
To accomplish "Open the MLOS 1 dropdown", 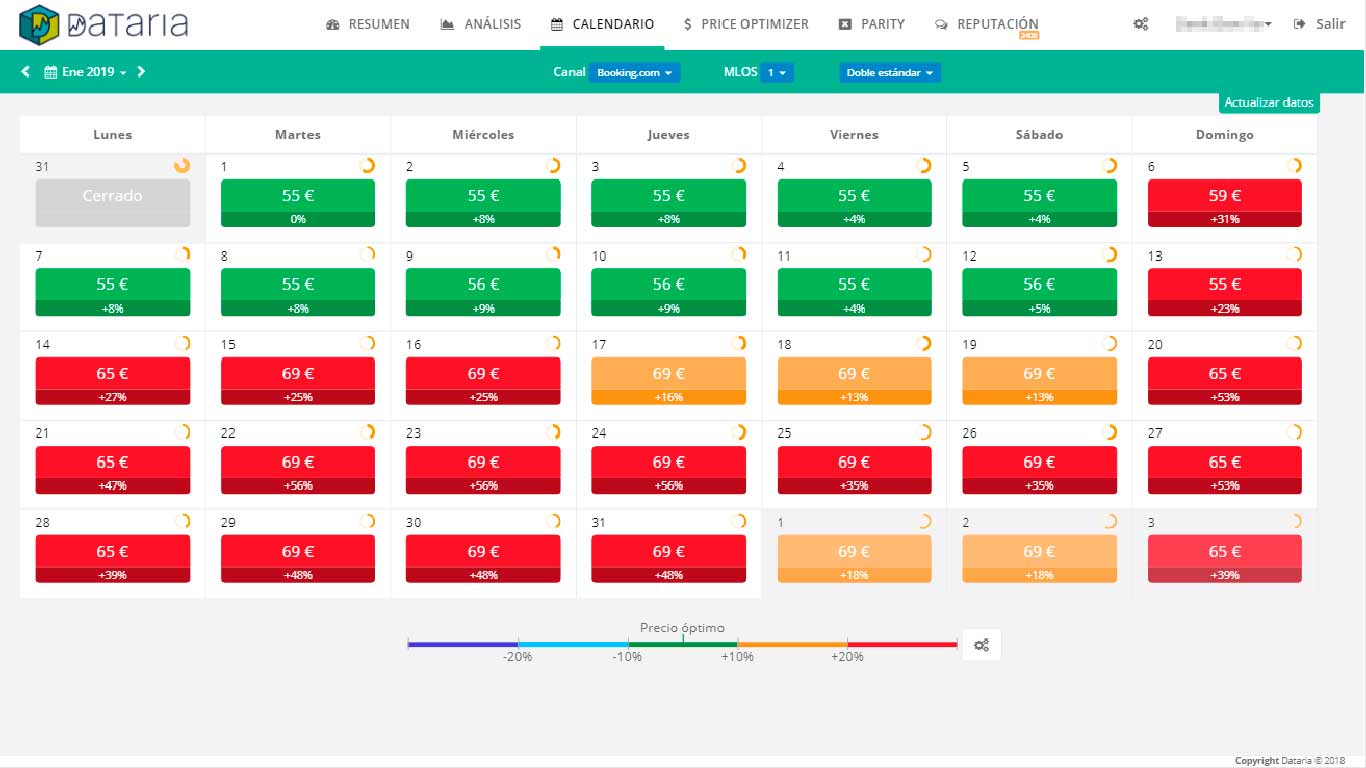I will pos(777,72).
